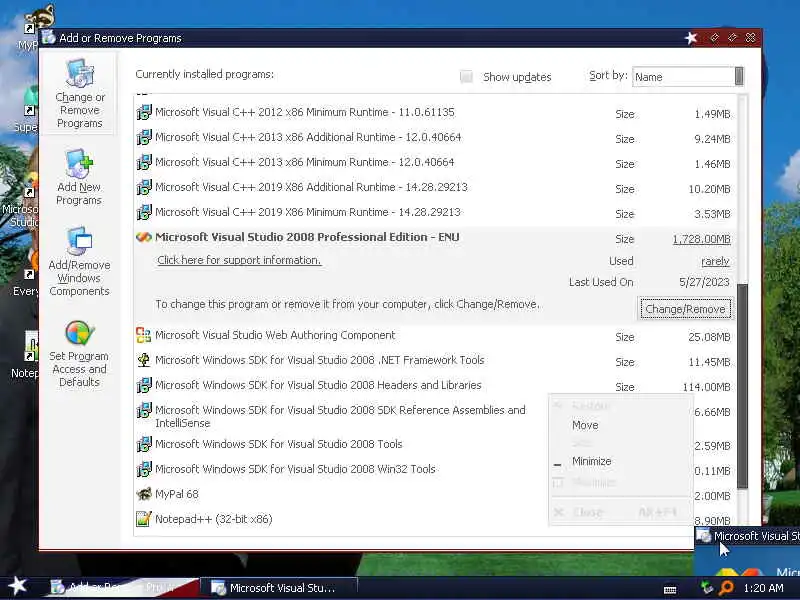Click the star icon in title bar
The image size is (800, 600).
pos(691,38)
